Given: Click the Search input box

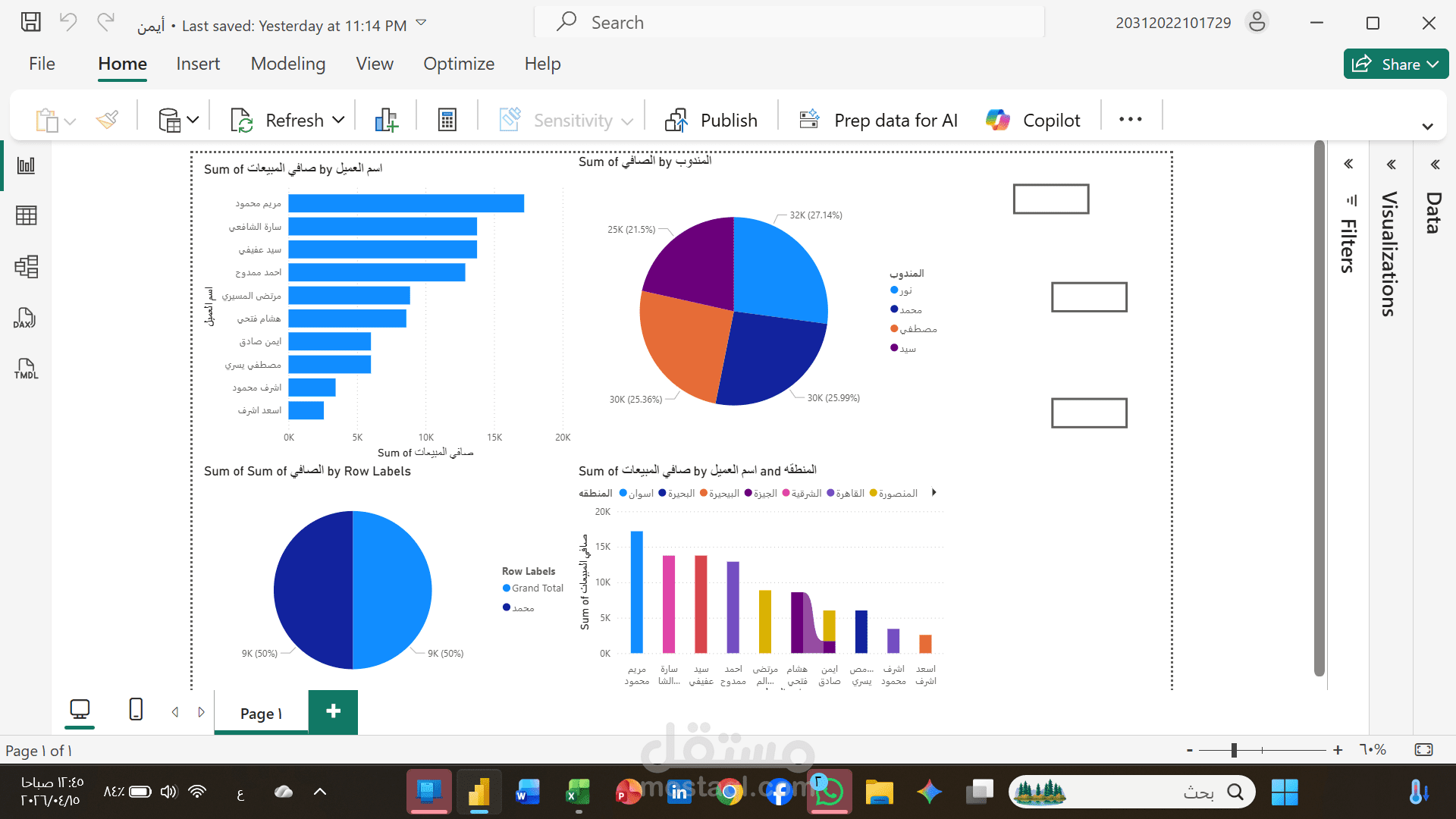Looking at the screenshot, I should pos(789,23).
